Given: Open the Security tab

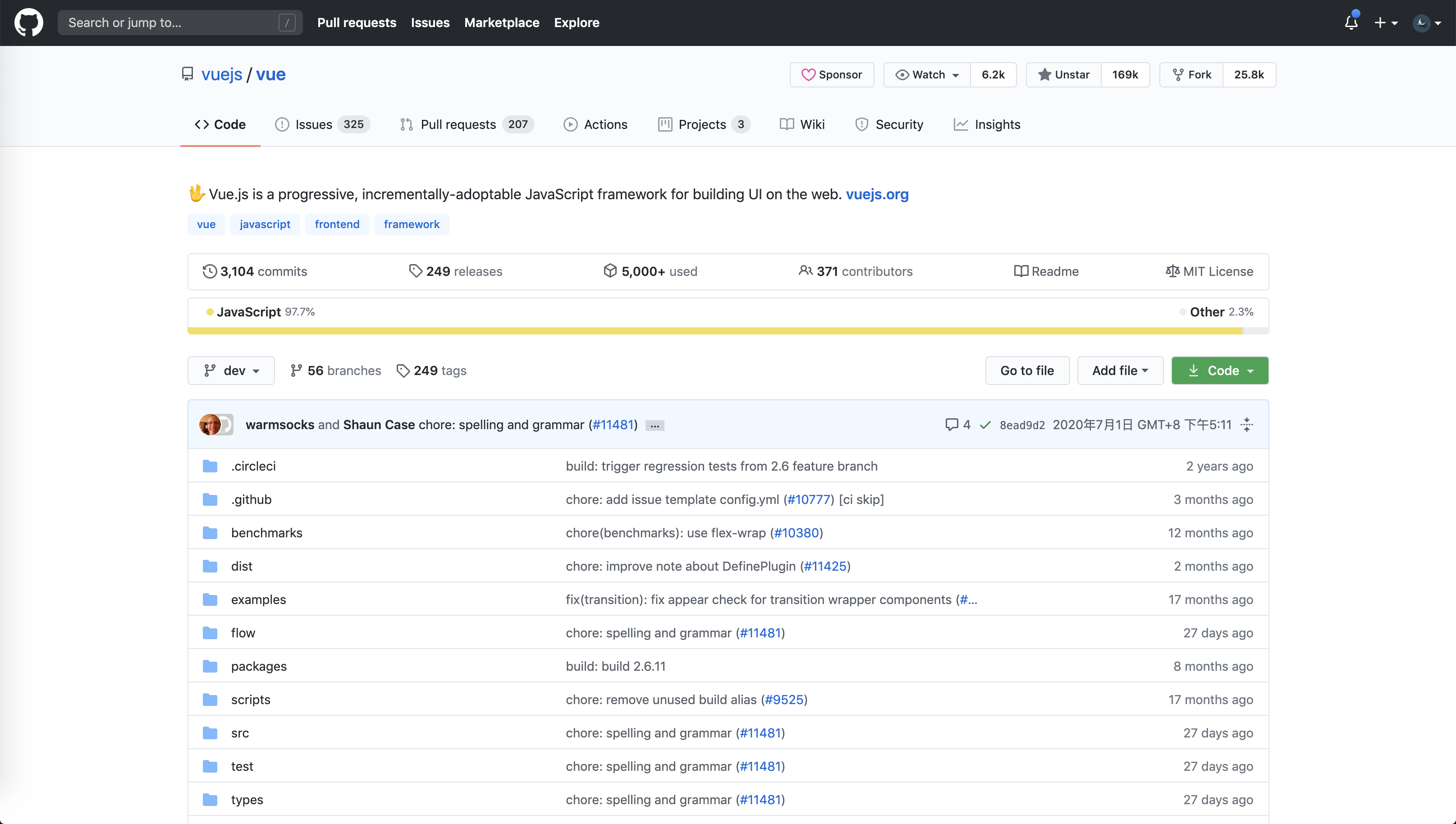Looking at the screenshot, I should tap(889, 124).
